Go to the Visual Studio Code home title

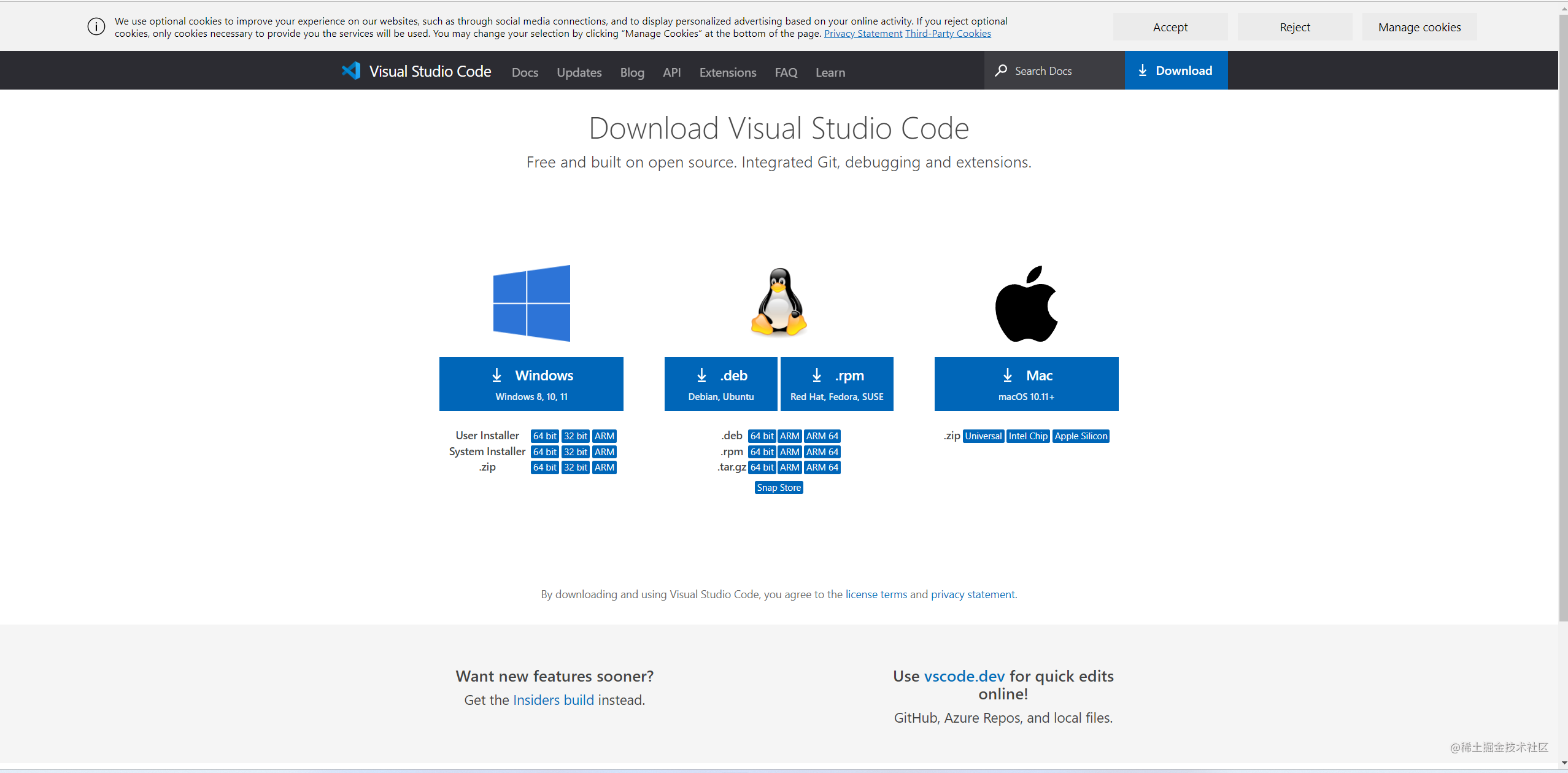(x=430, y=71)
